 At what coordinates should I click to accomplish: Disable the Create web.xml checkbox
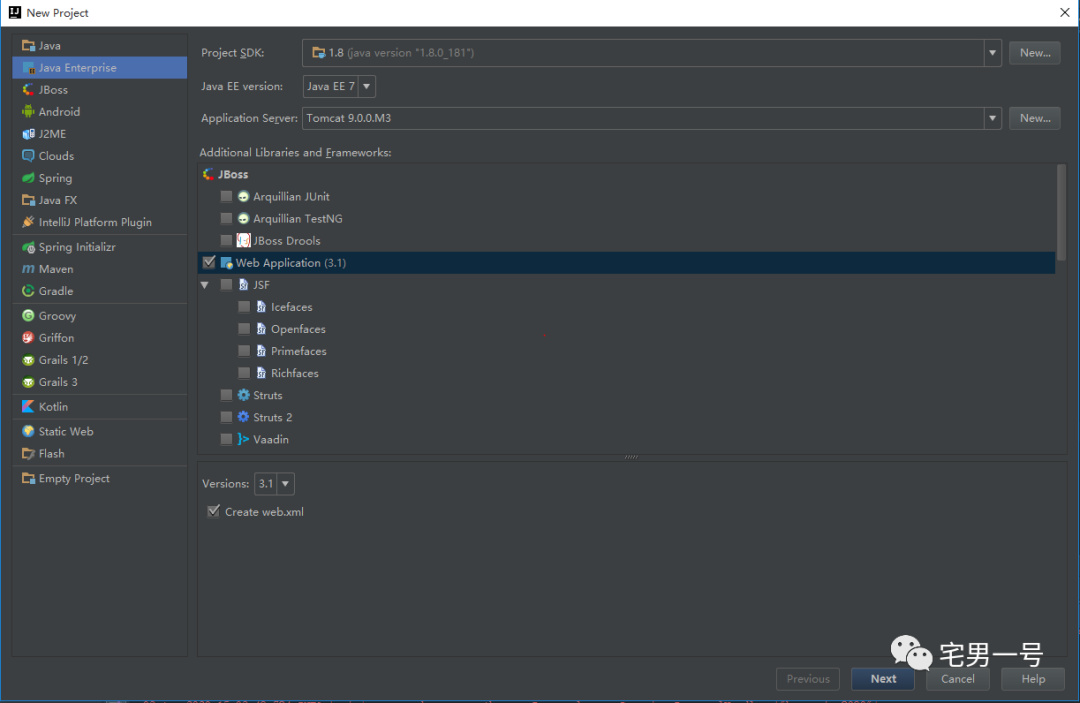(x=214, y=511)
